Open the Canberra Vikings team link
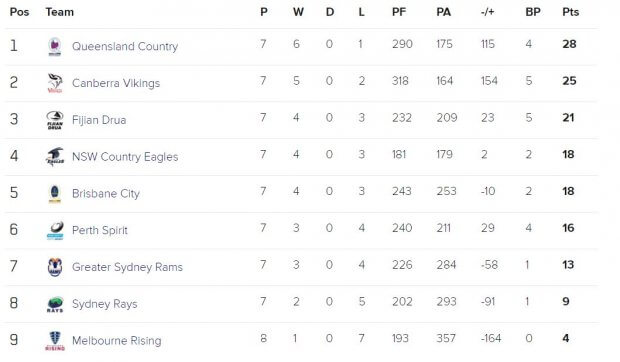Screen dimensions: 620x362 116,83
